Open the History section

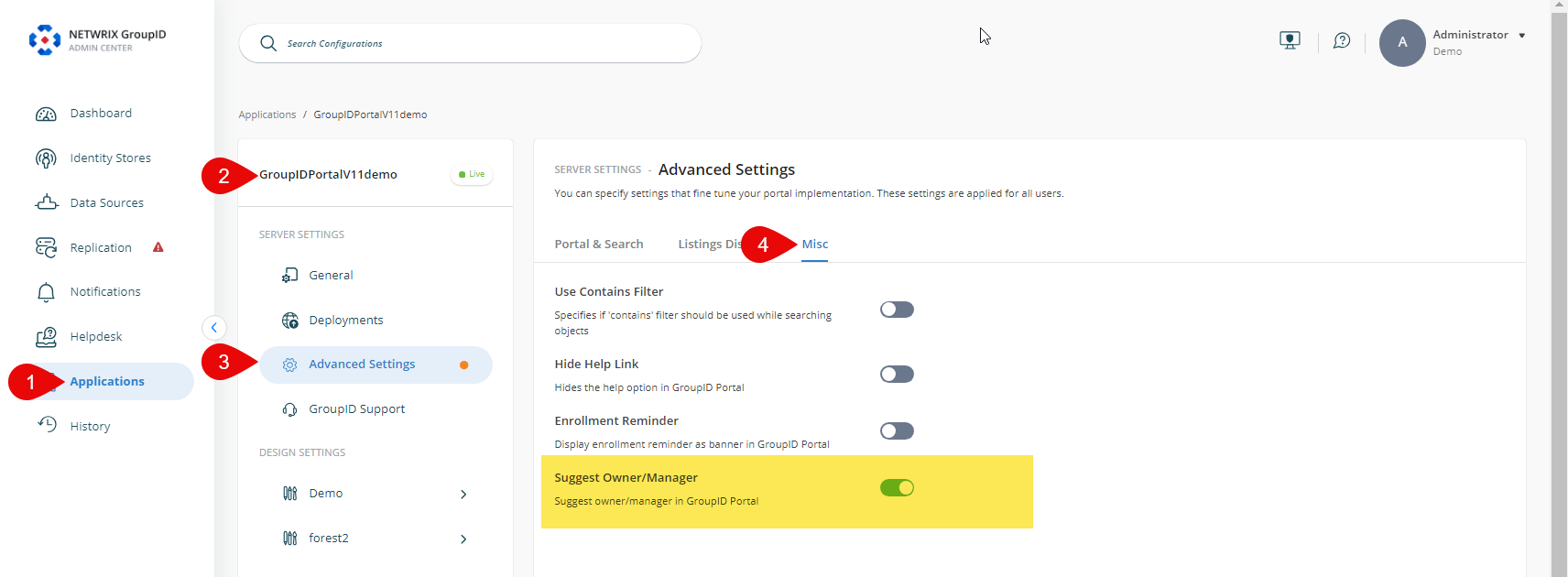click(x=90, y=427)
